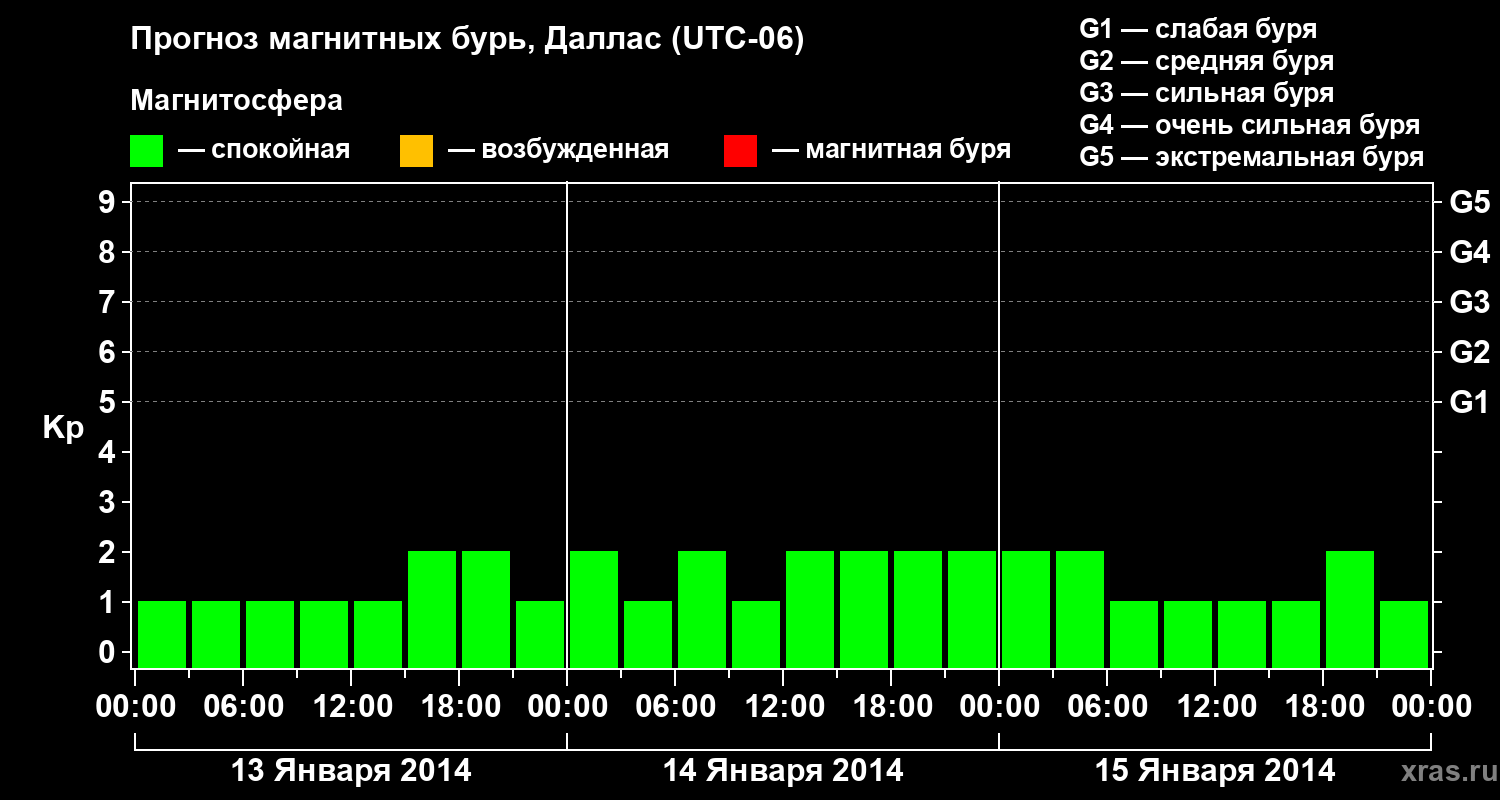Click the green 'спокойная' legend swatch
Screen dimensions: 1500x800
pyautogui.click(x=147, y=151)
